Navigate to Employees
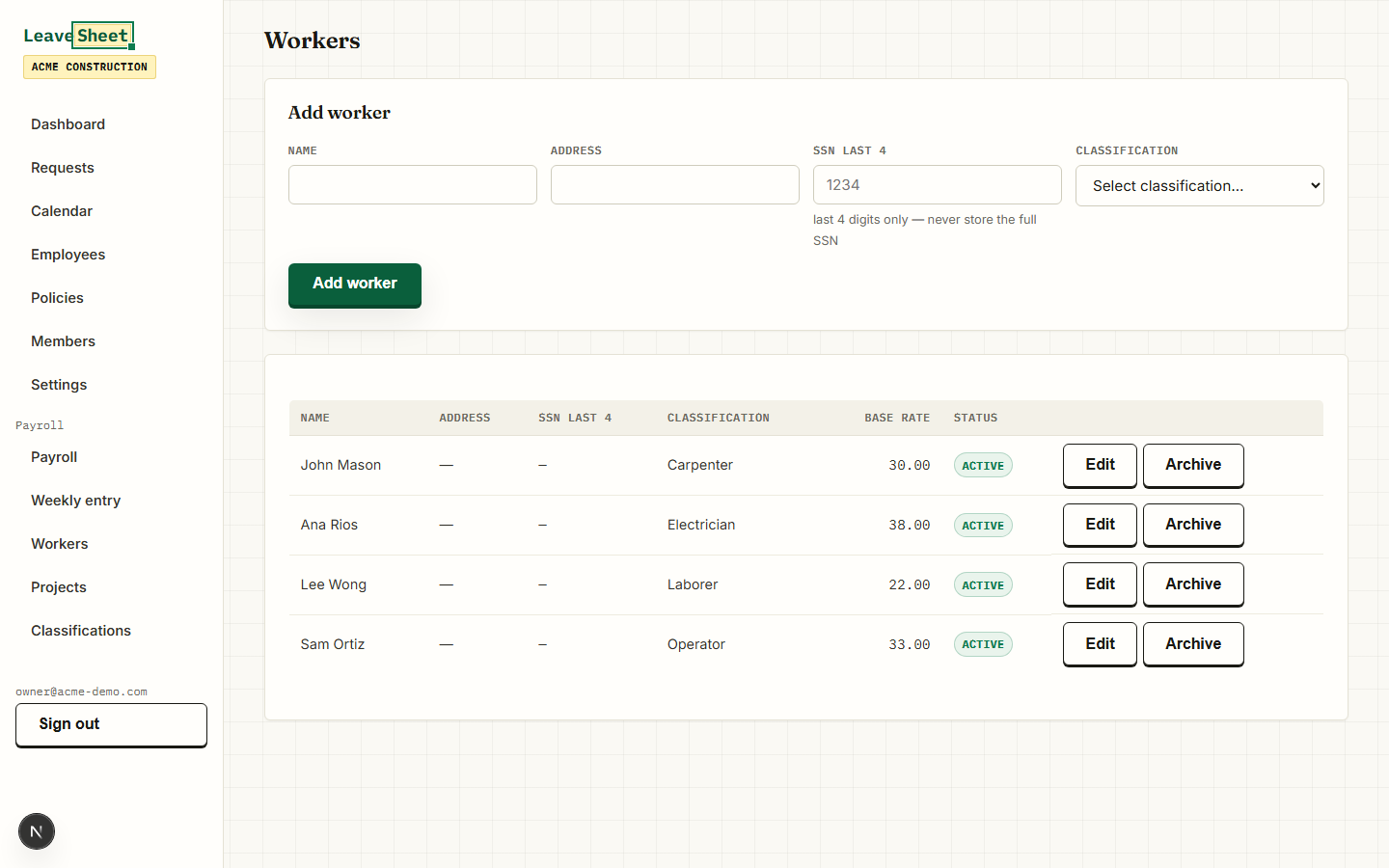The height and width of the screenshot is (868, 1389). pos(68,255)
